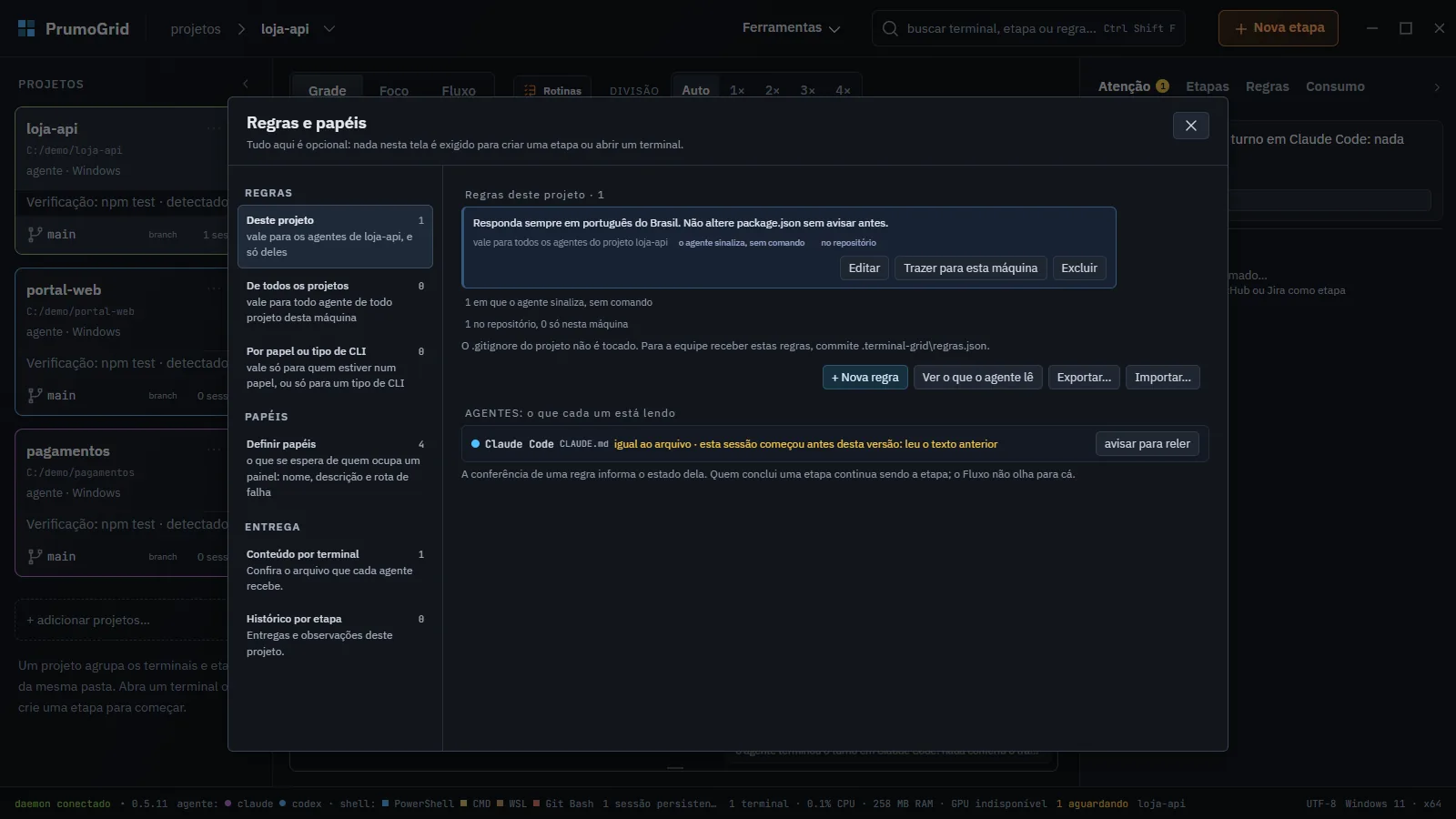
Task: Select the 3× division option
Action: click(807, 91)
